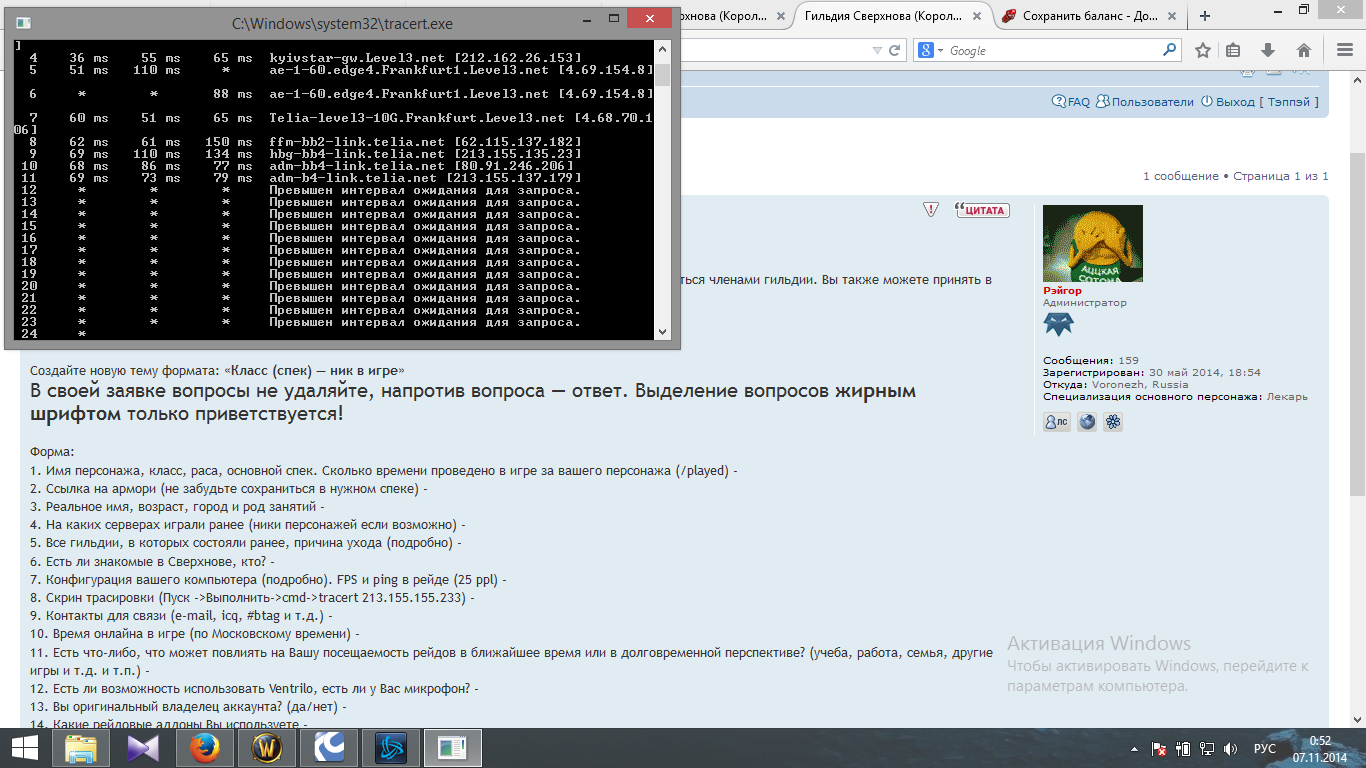Click the registration date '30 май 2014, 18:54'

(1206, 372)
